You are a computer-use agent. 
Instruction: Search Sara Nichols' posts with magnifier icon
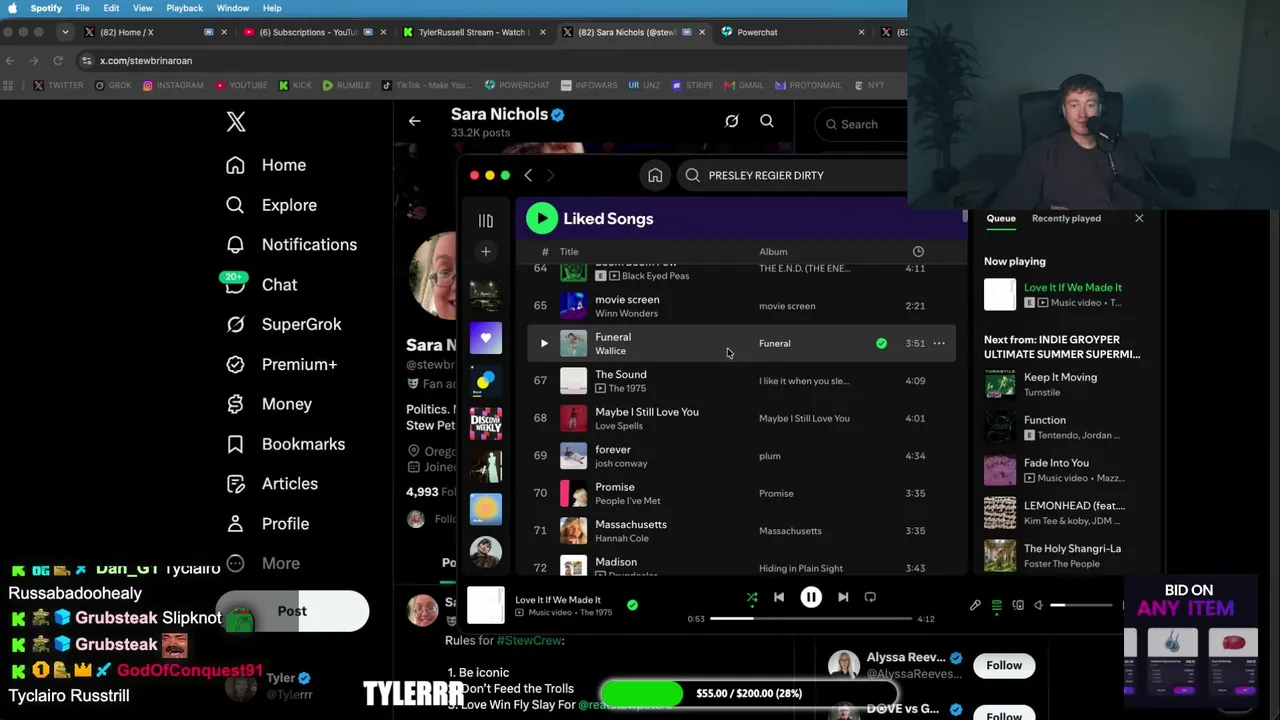[767, 122]
